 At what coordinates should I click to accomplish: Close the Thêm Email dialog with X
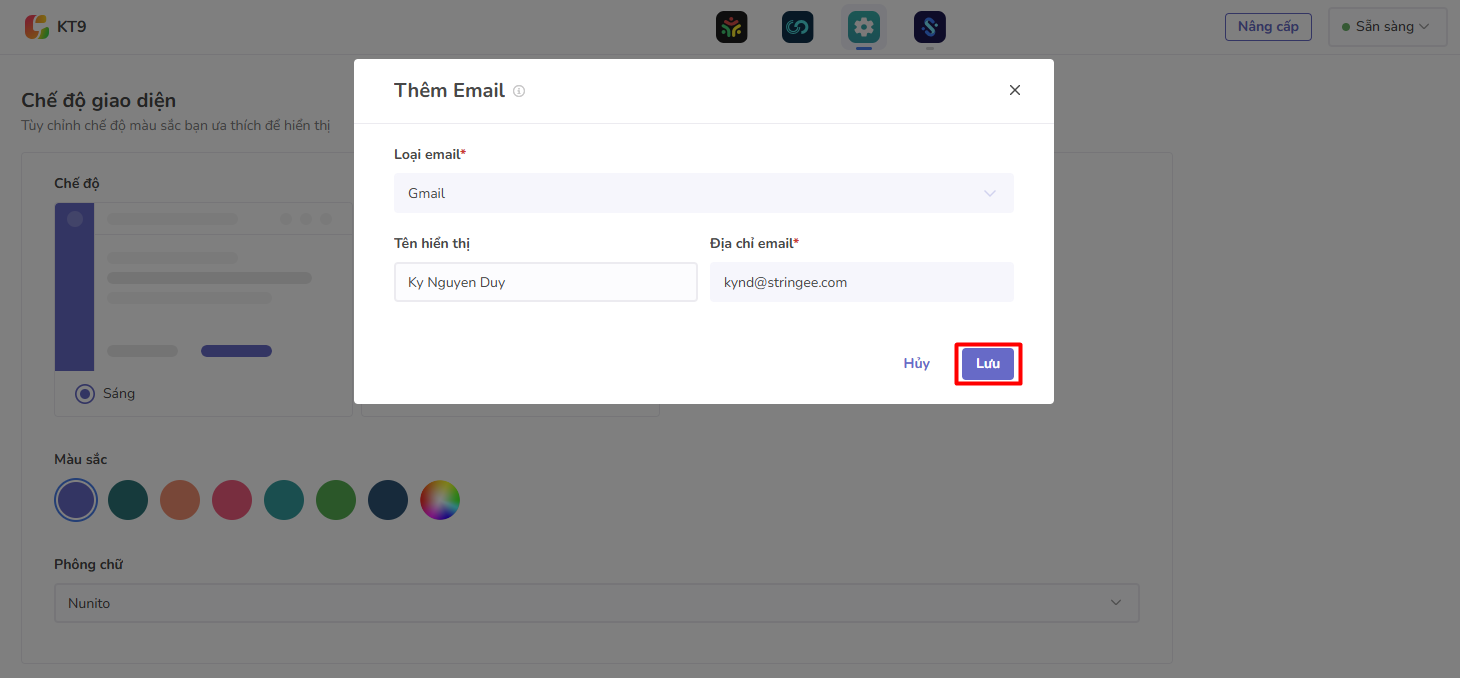(x=1015, y=90)
